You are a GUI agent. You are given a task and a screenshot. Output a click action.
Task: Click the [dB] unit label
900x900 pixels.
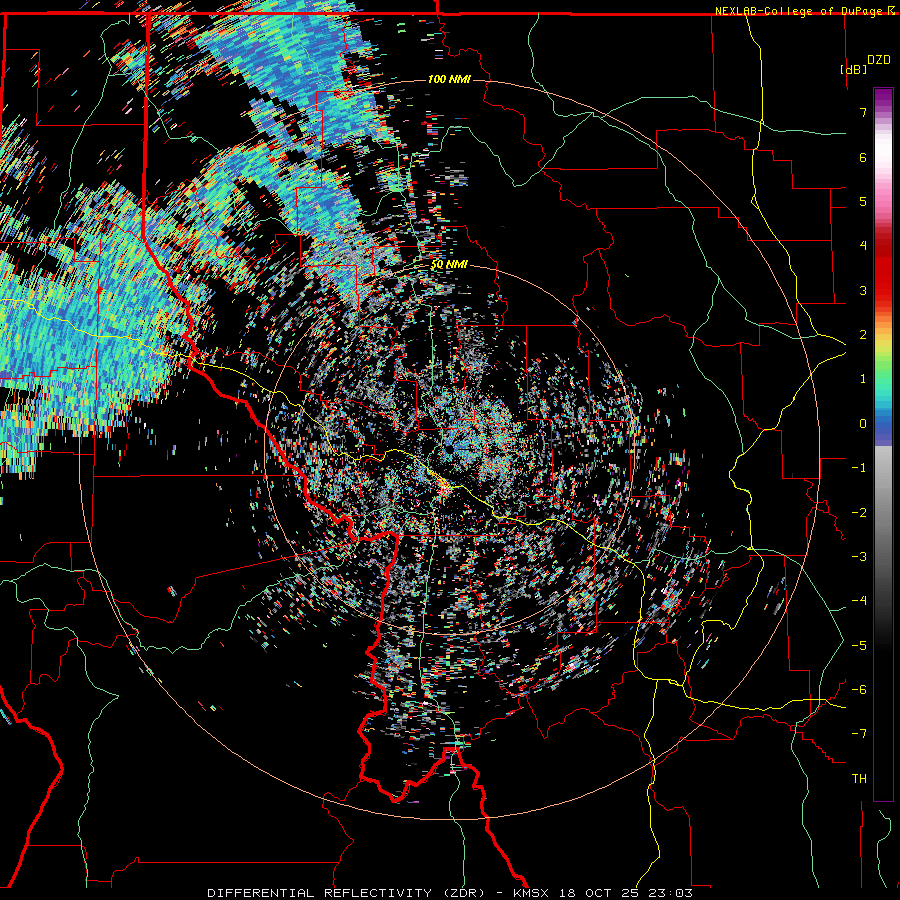pyautogui.click(x=853, y=69)
